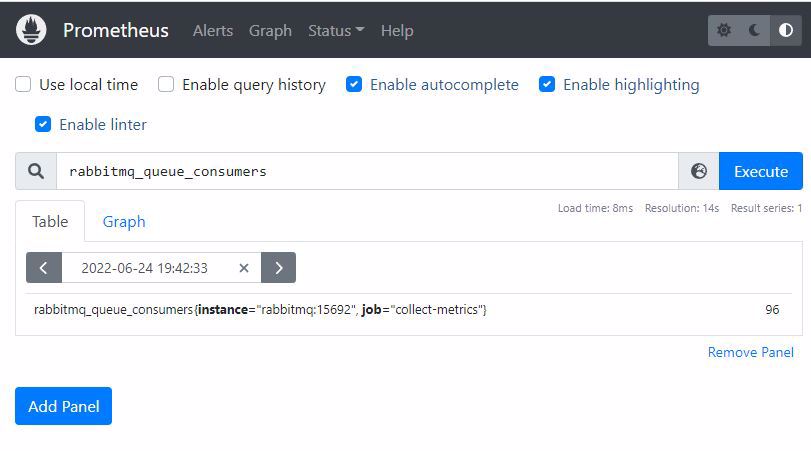Viewport: 811px width, 451px height.
Task: Click the Load time: 8ms text
Action: pyautogui.click(x=595, y=208)
